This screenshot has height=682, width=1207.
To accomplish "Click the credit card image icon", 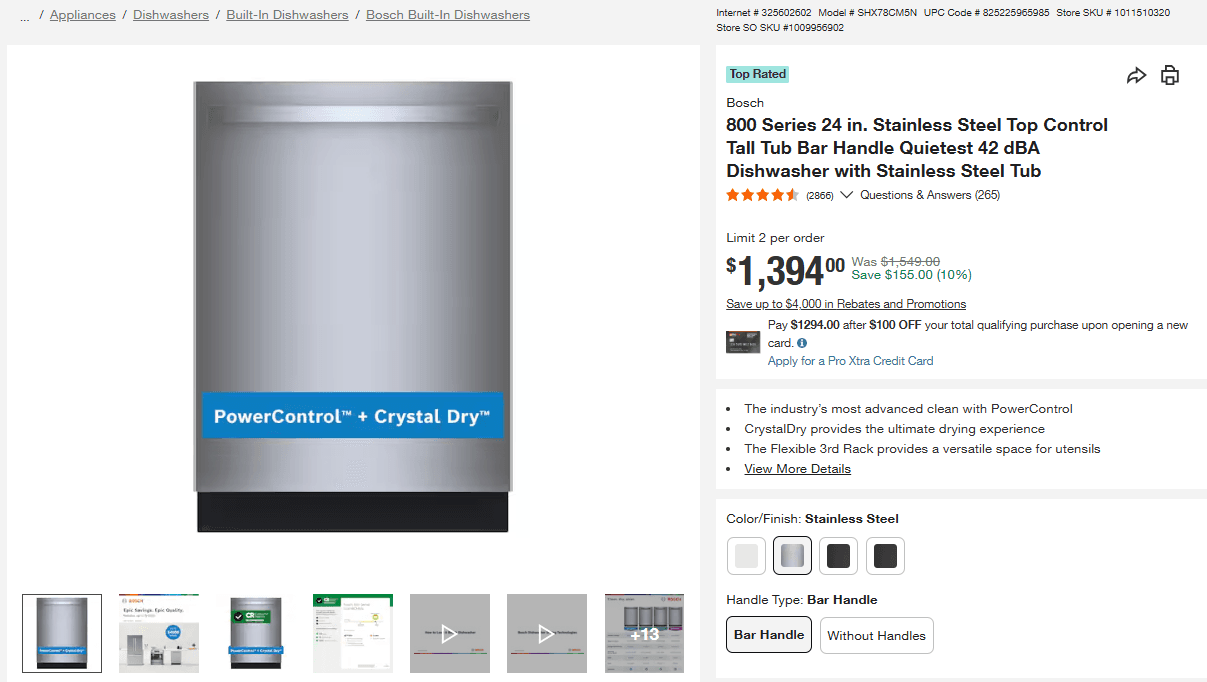I will [x=743, y=342].
